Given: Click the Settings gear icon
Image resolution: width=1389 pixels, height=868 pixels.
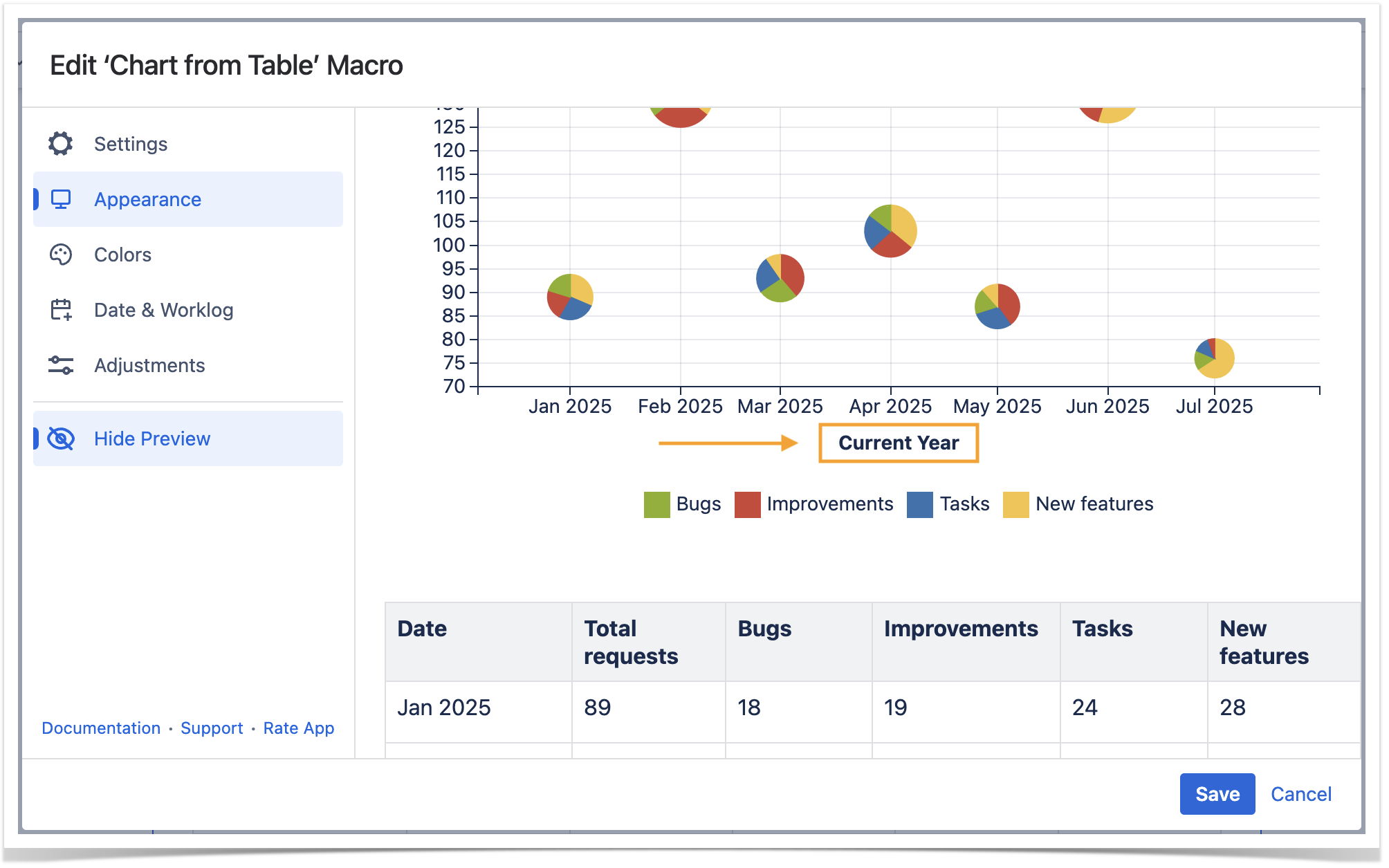Looking at the screenshot, I should [x=61, y=144].
